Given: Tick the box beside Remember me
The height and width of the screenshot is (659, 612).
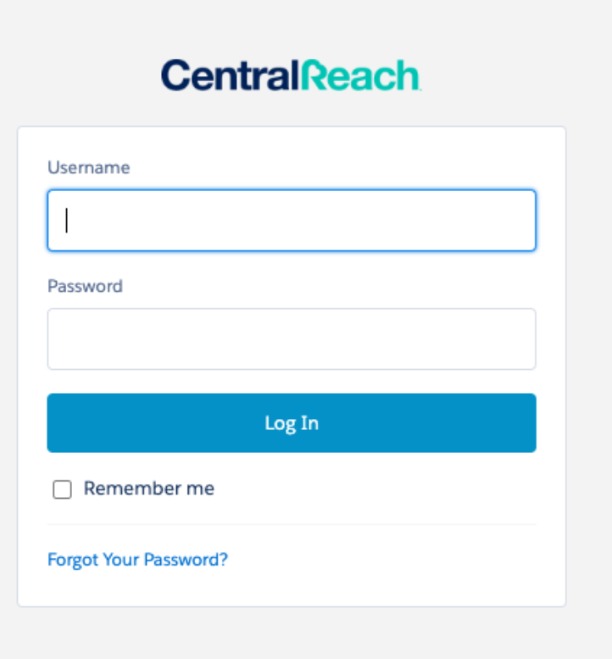Looking at the screenshot, I should click(62, 489).
